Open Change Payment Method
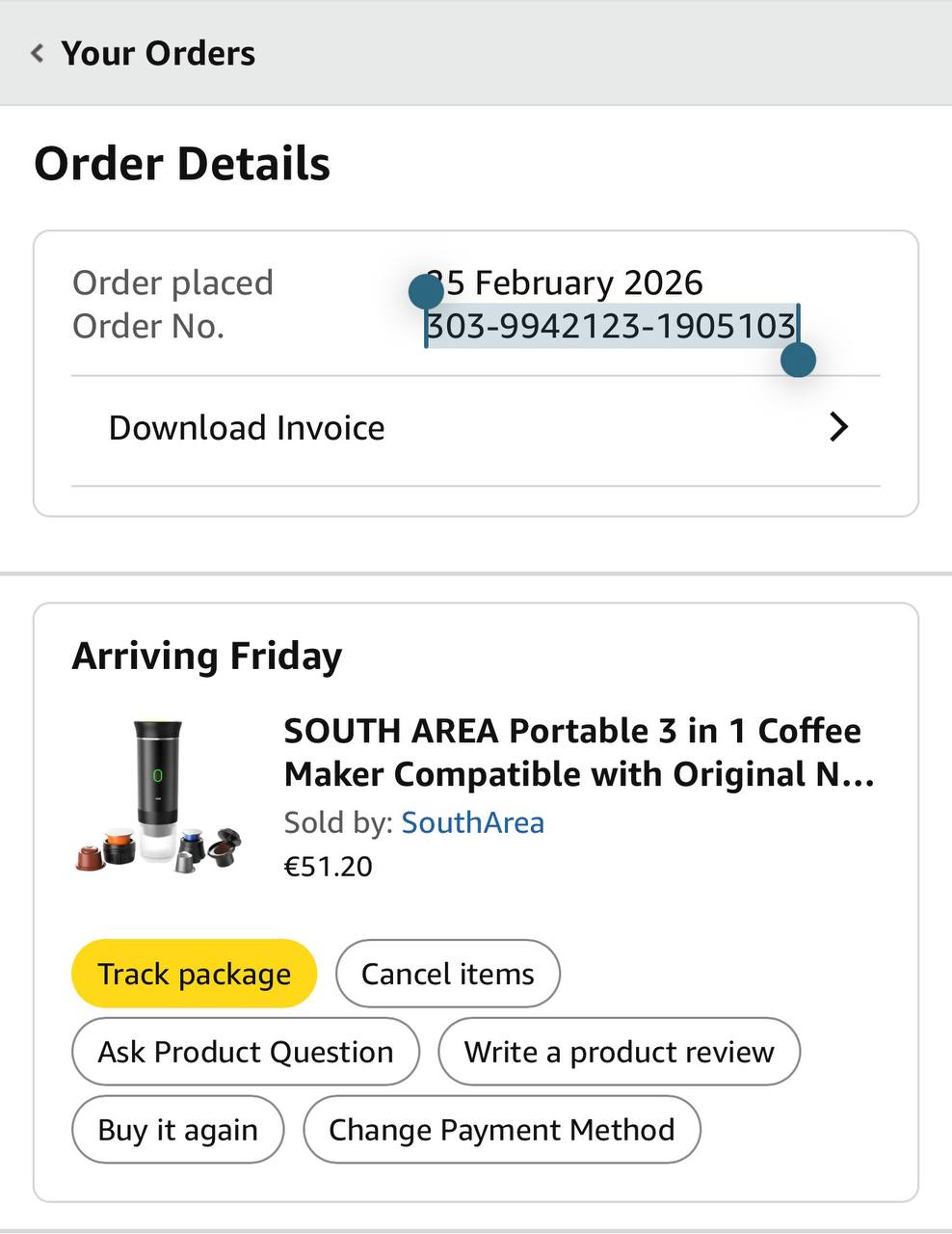This screenshot has height=1234, width=952. coord(501,1130)
